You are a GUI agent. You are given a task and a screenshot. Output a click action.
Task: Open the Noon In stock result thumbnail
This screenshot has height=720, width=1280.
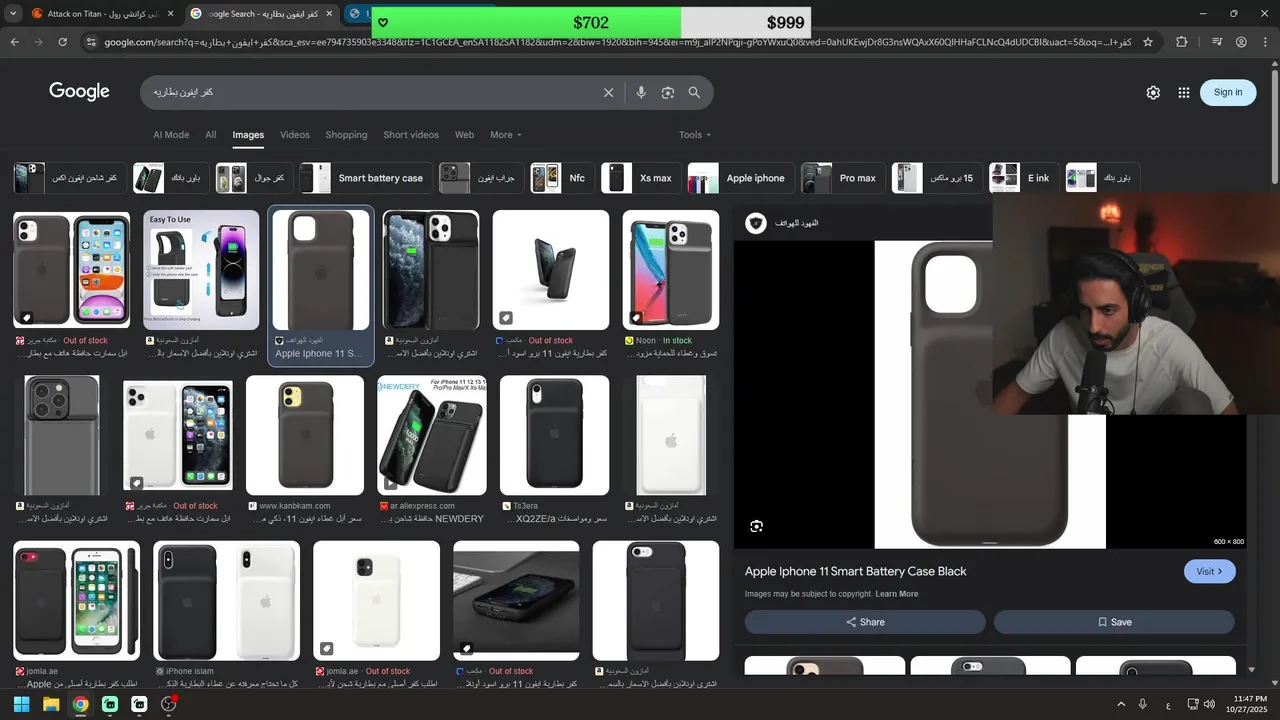coord(670,270)
